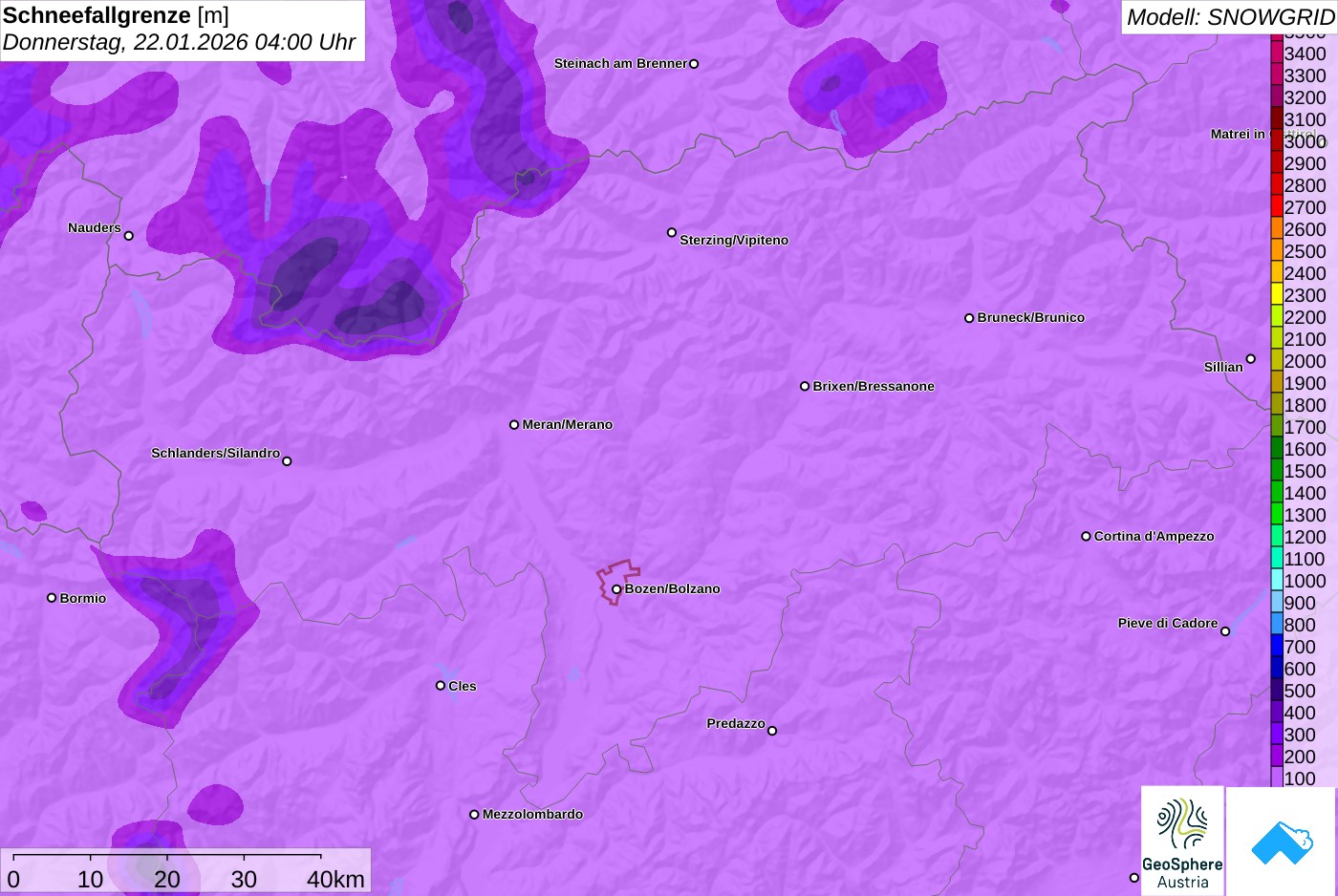Click the Cortina d'Ampezzo marker dot

(x=1086, y=537)
